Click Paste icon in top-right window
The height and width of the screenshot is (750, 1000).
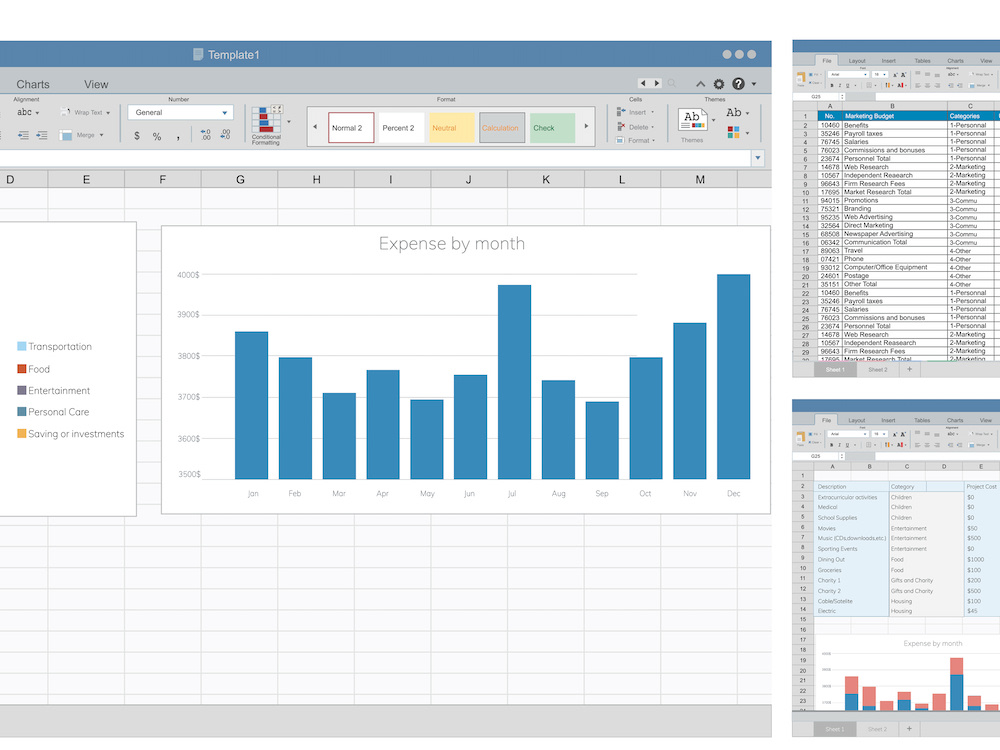tap(801, 78)
